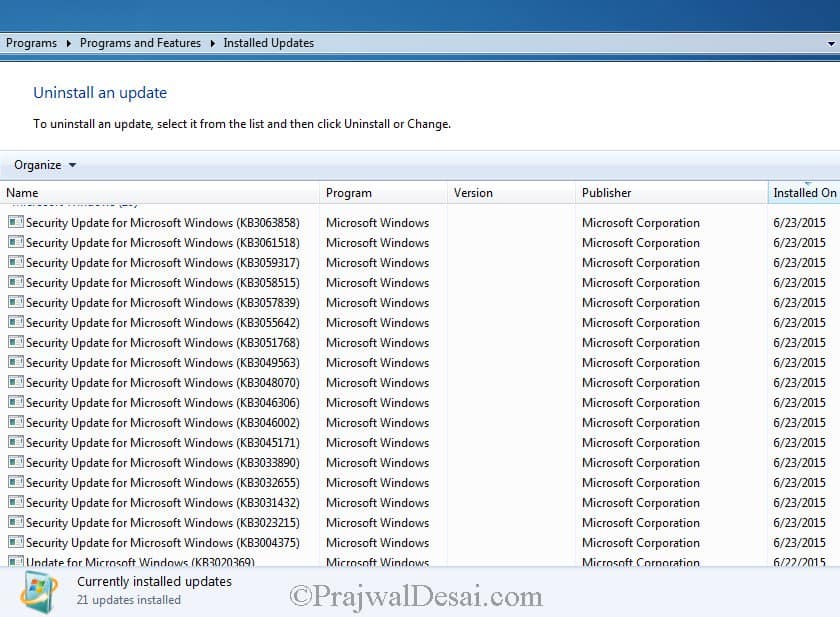Select Security Update for Microsoft Windows (KB3046002)
This screenshot has height=617, width=840.
click(163, 423)
